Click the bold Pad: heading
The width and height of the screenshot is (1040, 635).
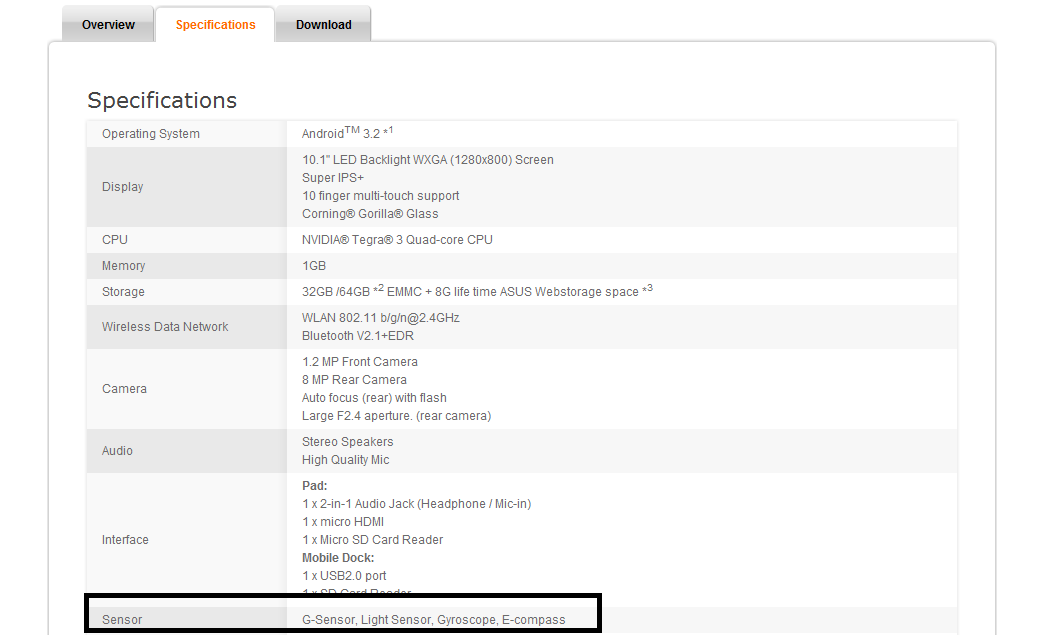pyautogui.click(x=314, y=486)
